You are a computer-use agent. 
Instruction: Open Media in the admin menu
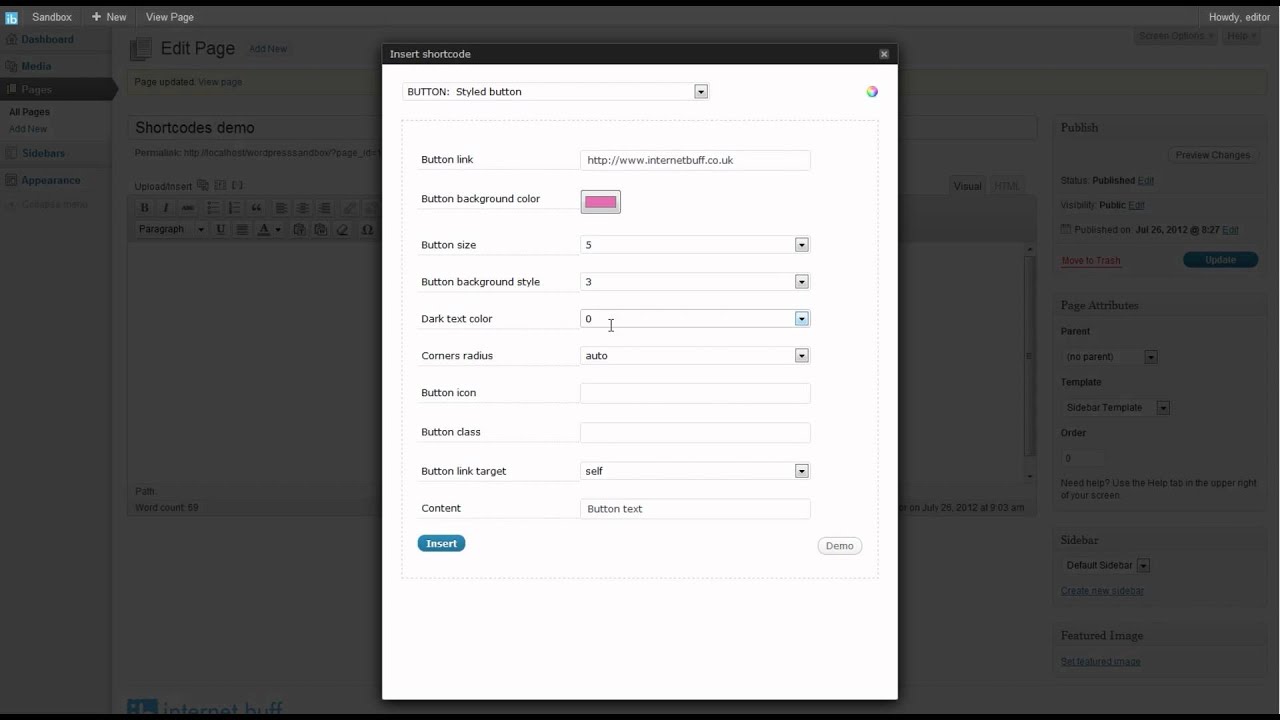(x=36, y=66)
